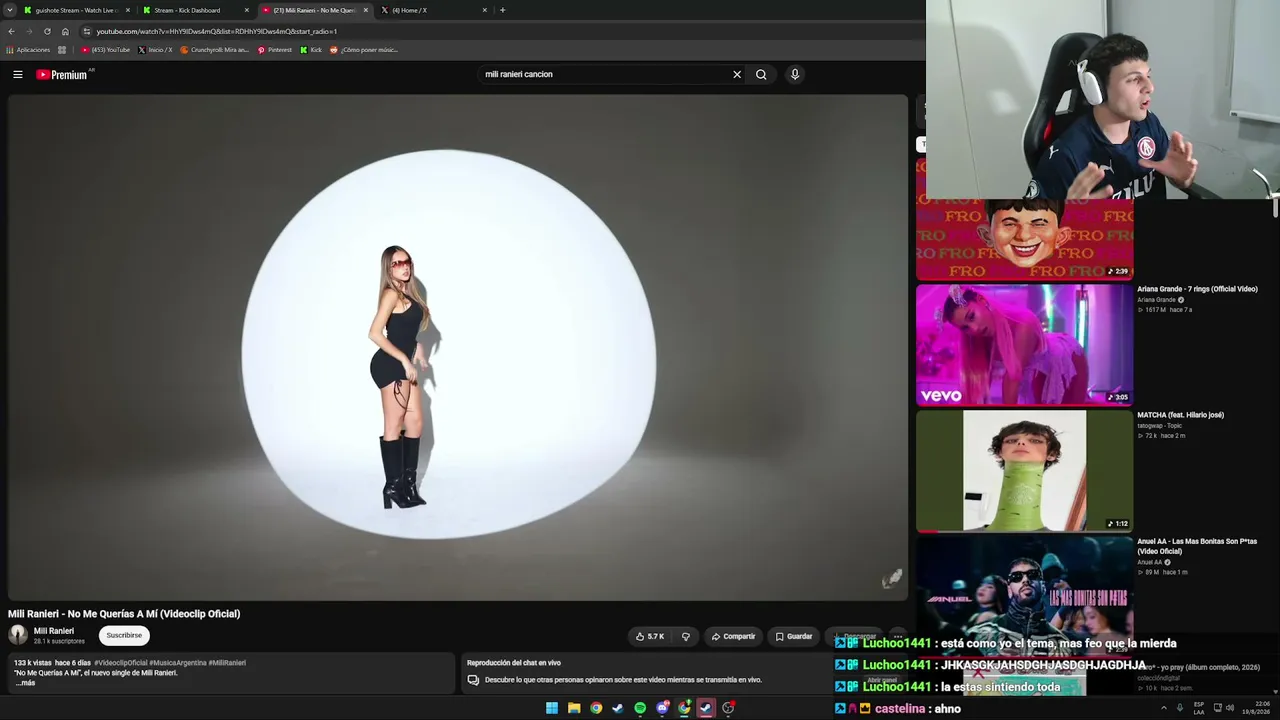The width and height of the screenshot is (1280, 720).
Task: Open Discord from the taskbar
Action: click(x=662, y=708)
